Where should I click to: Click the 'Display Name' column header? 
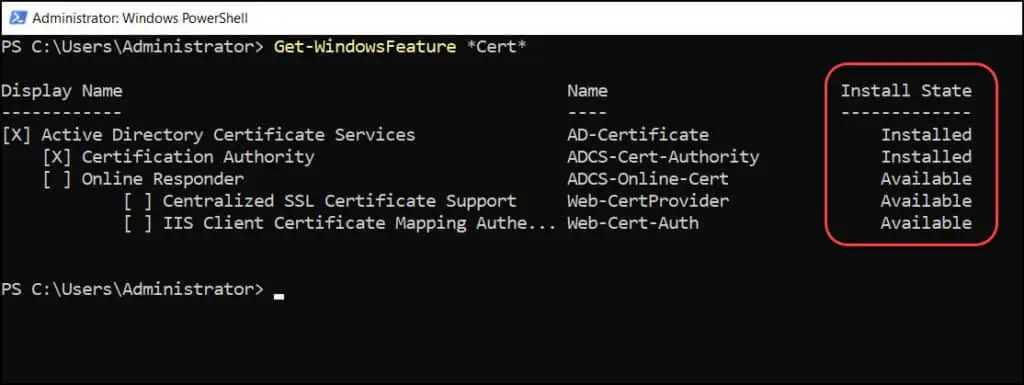61,91
